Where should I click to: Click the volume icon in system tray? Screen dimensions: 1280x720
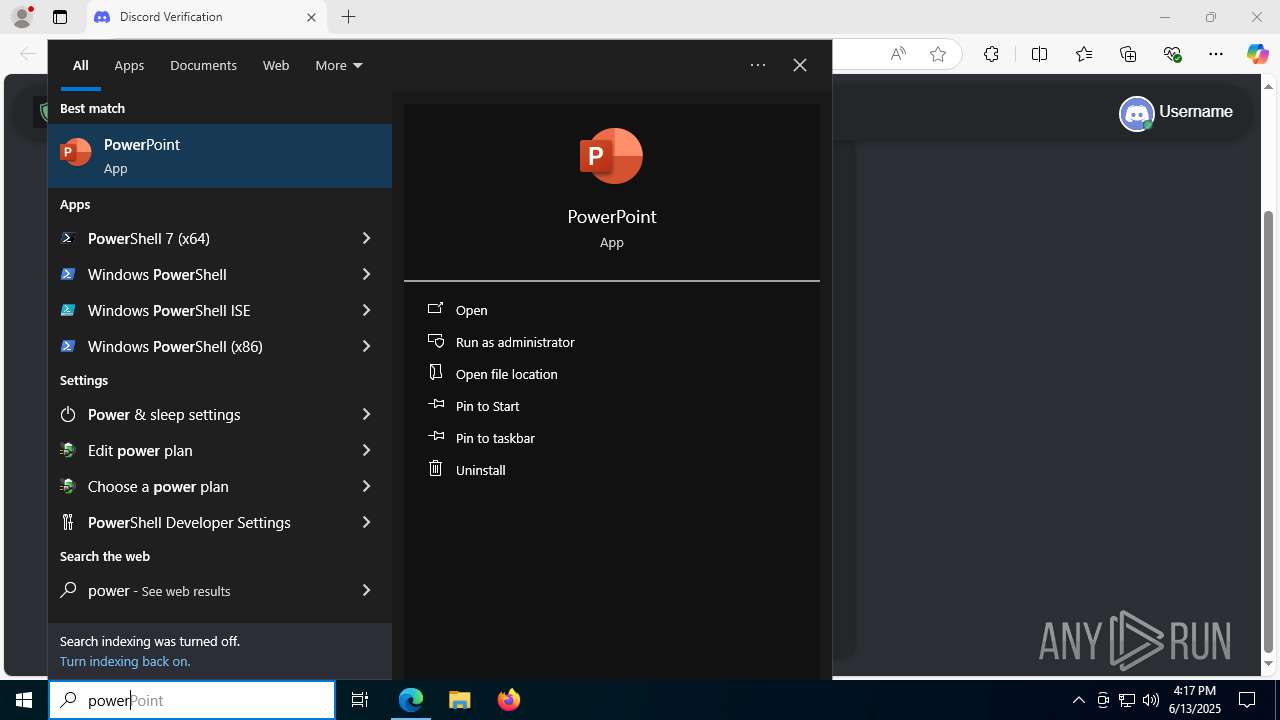1151,700
